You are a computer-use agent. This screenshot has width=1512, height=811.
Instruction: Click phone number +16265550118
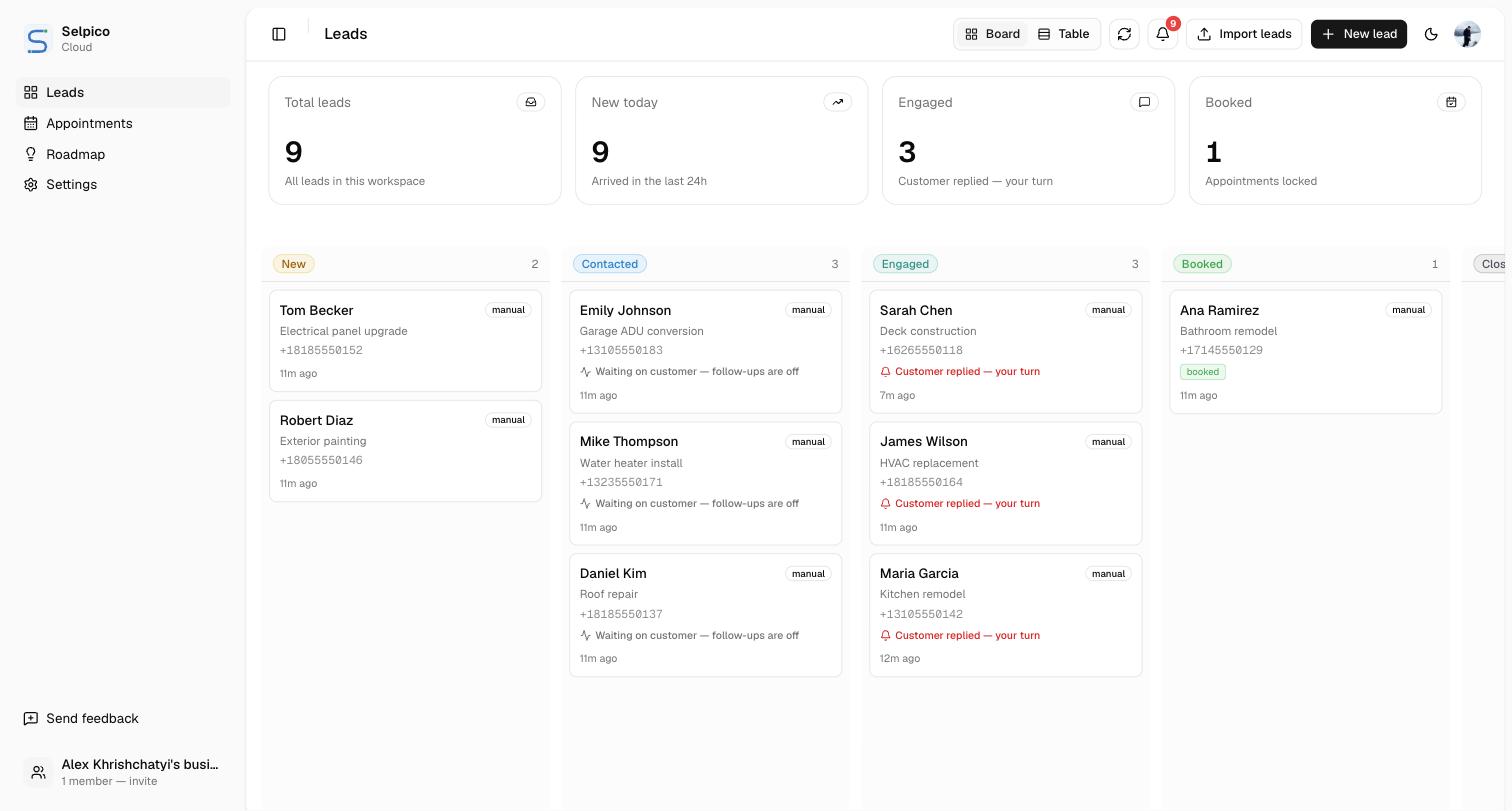(x=921, y=350)
